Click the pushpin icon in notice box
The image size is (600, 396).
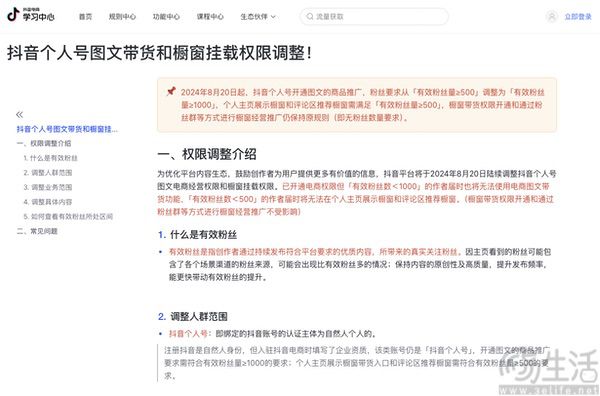171,91
